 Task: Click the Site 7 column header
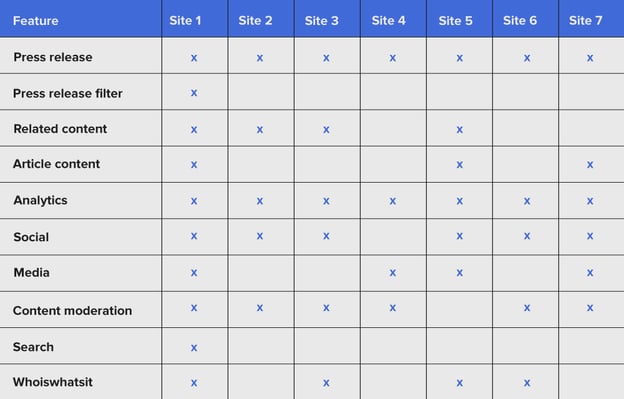point(585,21)
